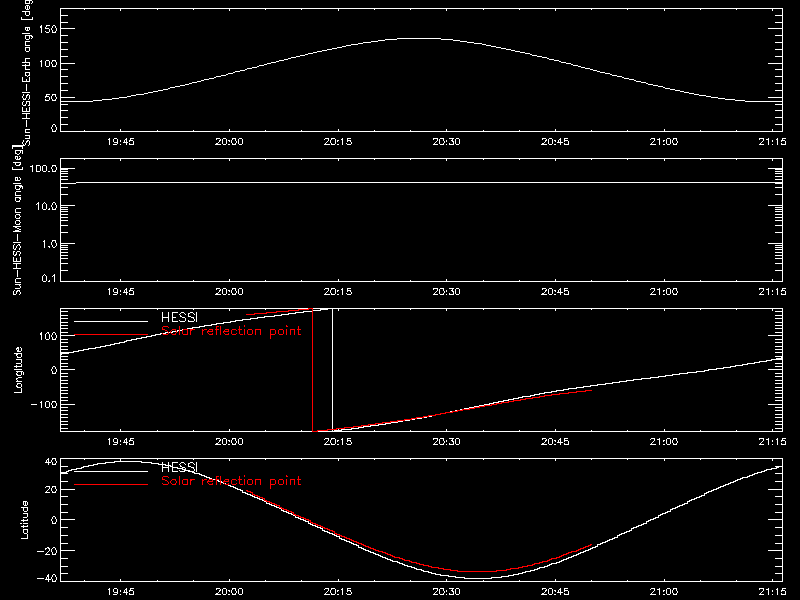Screen dimensions: 800x600
Task: Click the white vertical wrap line in Longitude plot
Action: (x=333, y=370)
